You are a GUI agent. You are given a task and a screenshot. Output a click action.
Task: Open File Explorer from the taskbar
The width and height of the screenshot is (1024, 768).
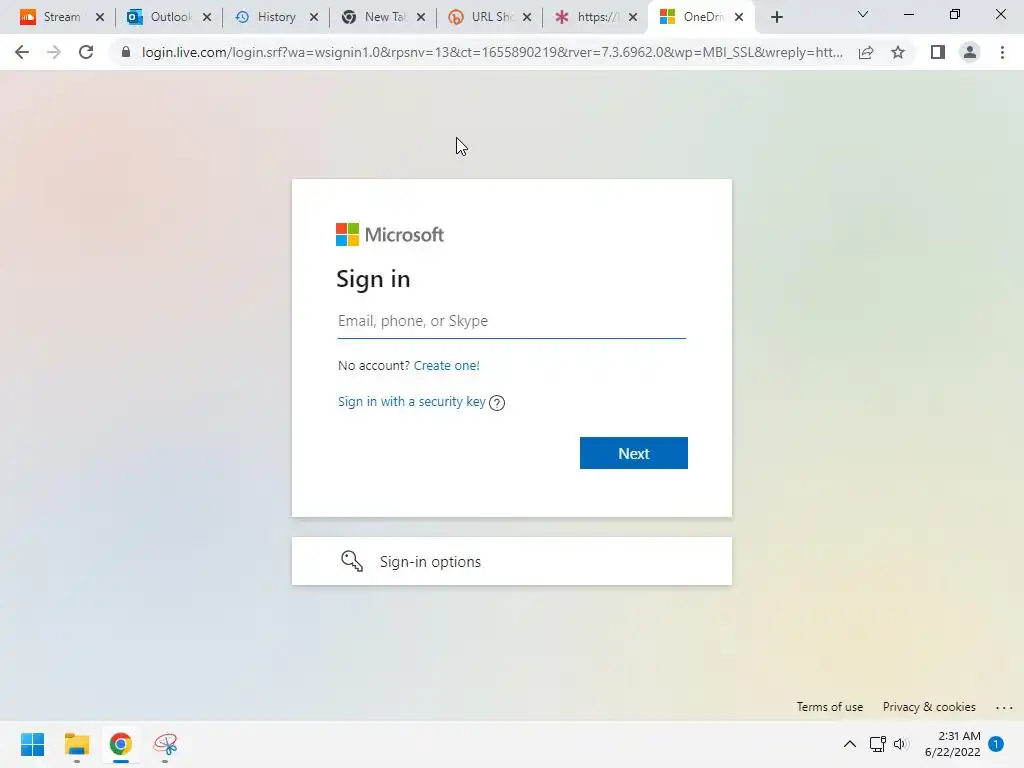point(76,744)
